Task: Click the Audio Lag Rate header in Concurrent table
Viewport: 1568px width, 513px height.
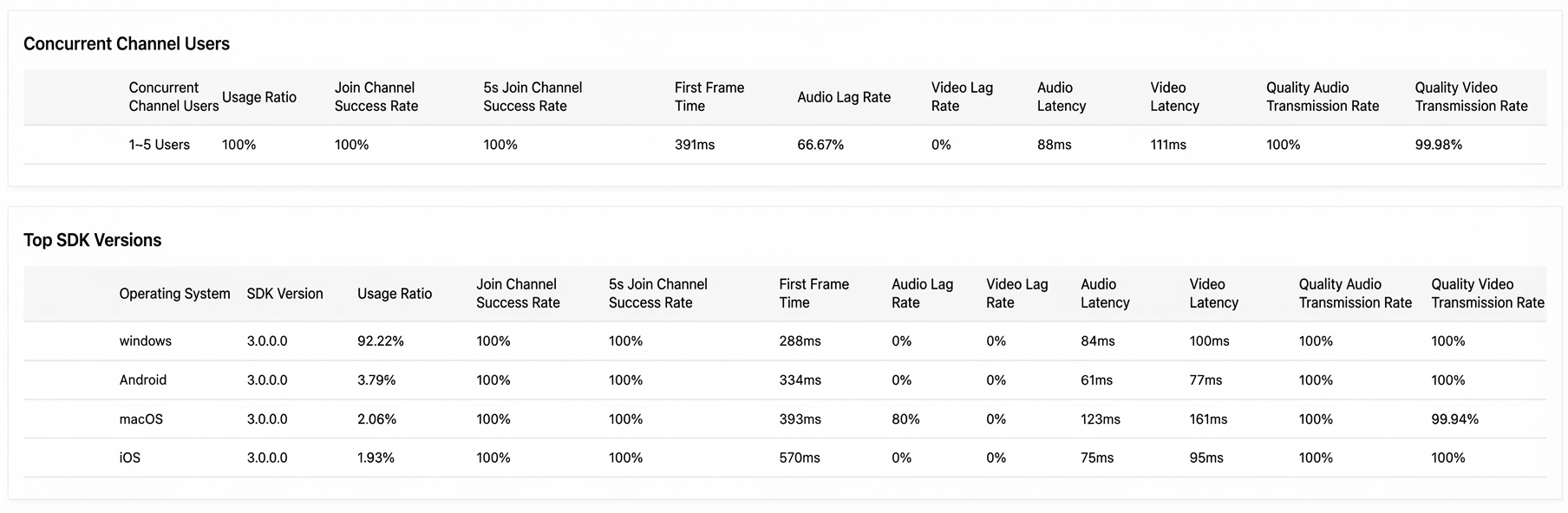Action: (x=844, y=97)
